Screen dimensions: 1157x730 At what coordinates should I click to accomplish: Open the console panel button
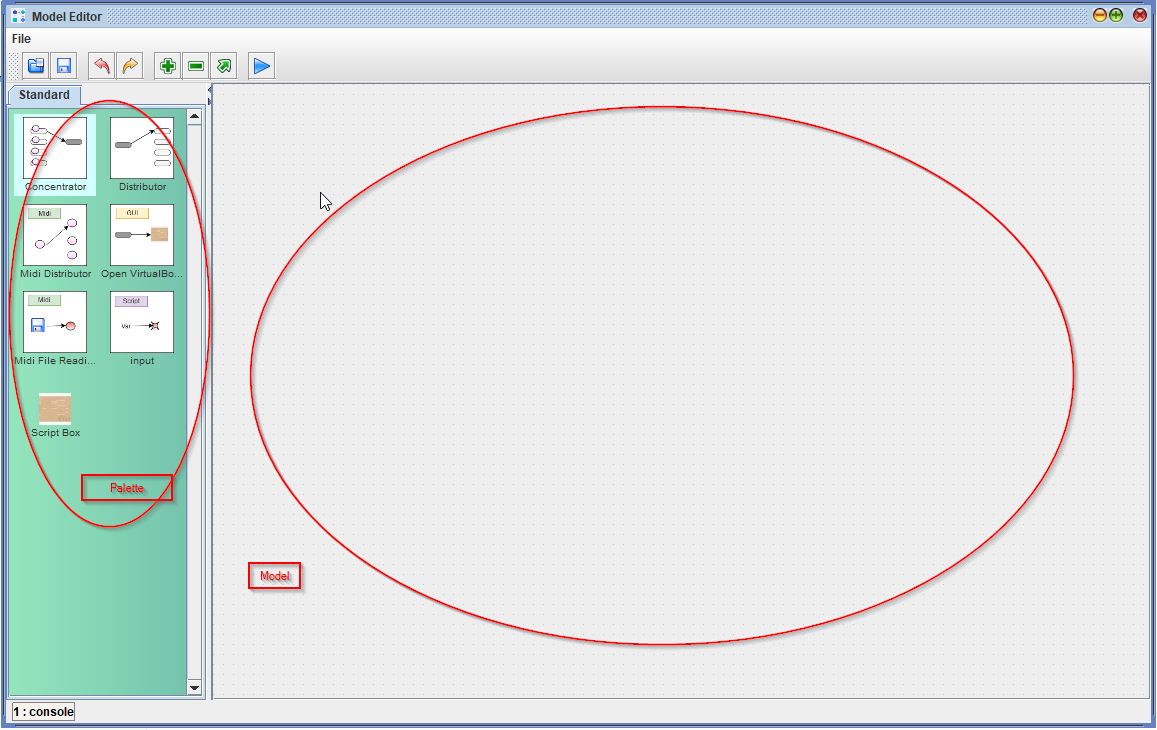point(43,712)
